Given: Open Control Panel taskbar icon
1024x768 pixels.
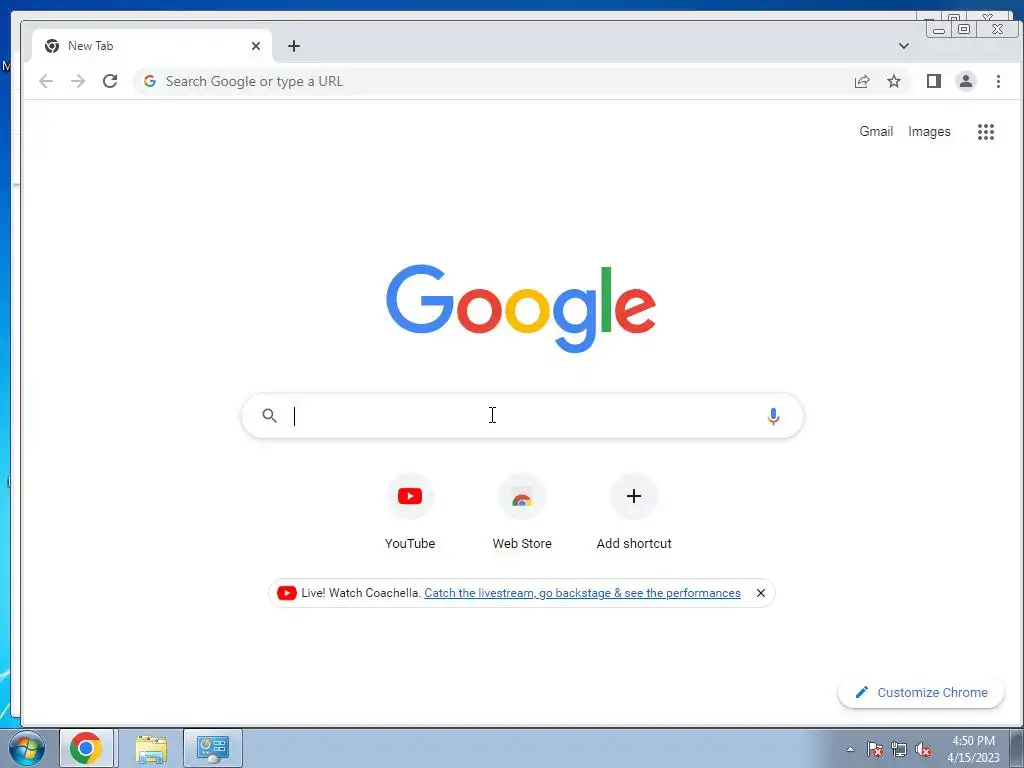Looking at the screenshot, I should (x=213, y=748).
